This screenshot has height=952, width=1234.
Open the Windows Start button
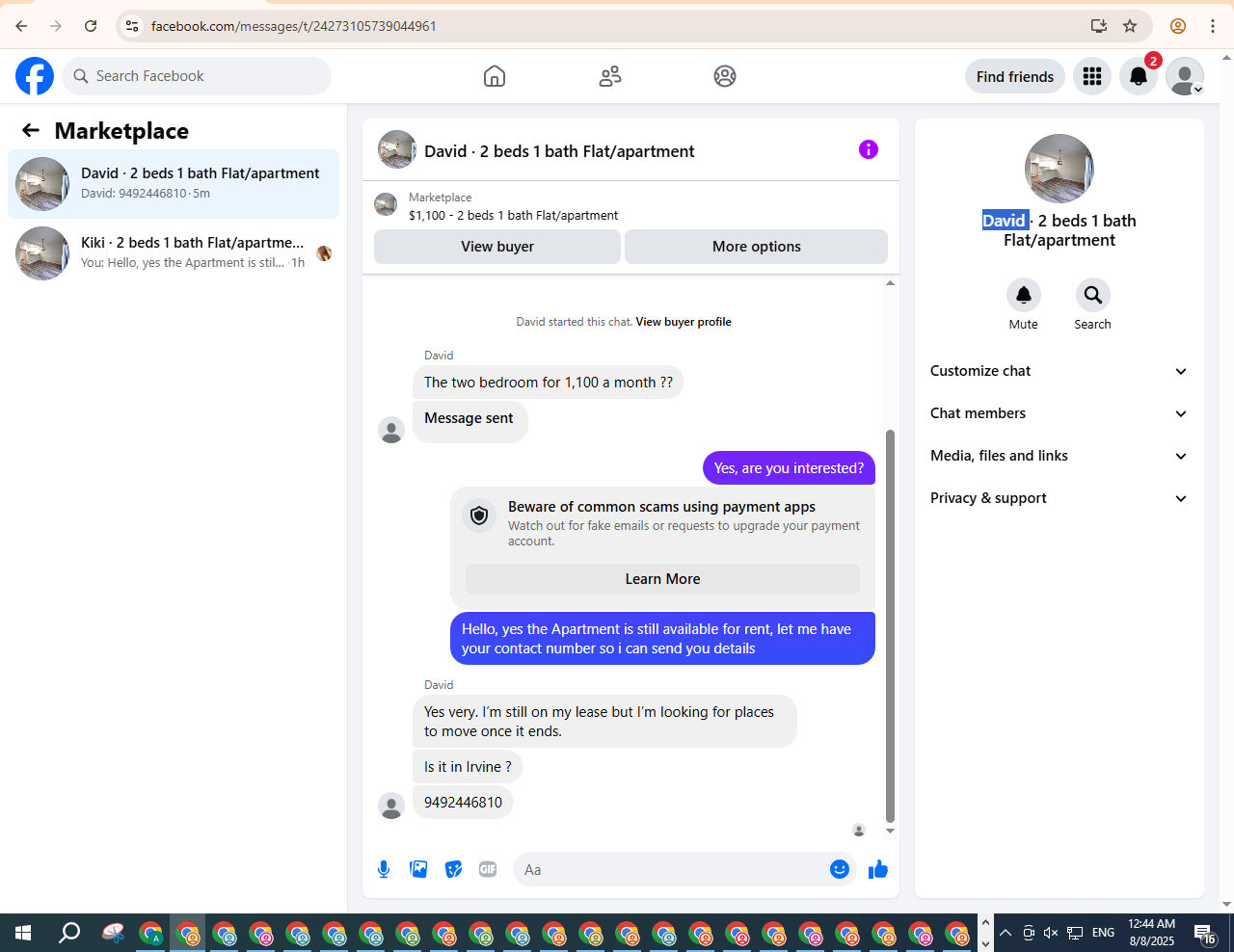[x=23, y=933]
